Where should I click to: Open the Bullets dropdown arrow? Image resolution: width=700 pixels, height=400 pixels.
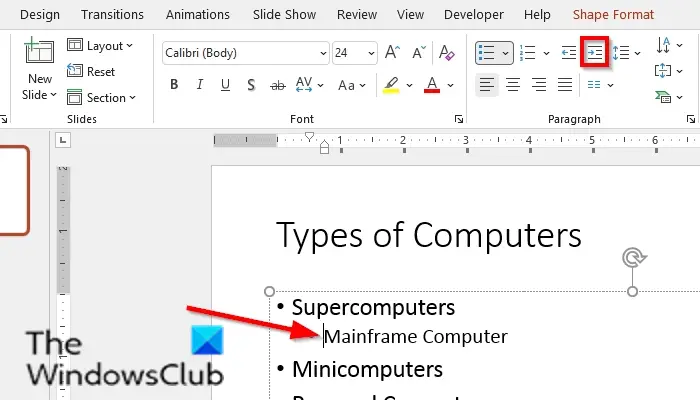505,53
